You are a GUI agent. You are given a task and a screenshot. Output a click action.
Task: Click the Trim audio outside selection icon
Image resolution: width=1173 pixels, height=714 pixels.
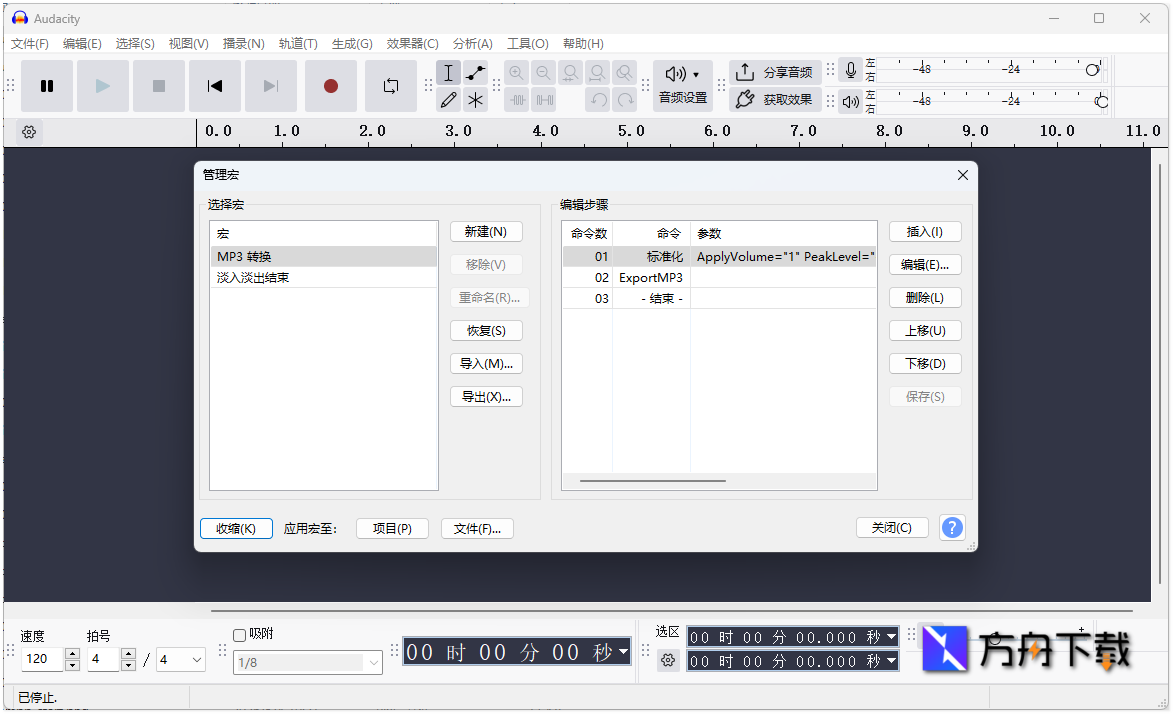[x=518, y=100]
